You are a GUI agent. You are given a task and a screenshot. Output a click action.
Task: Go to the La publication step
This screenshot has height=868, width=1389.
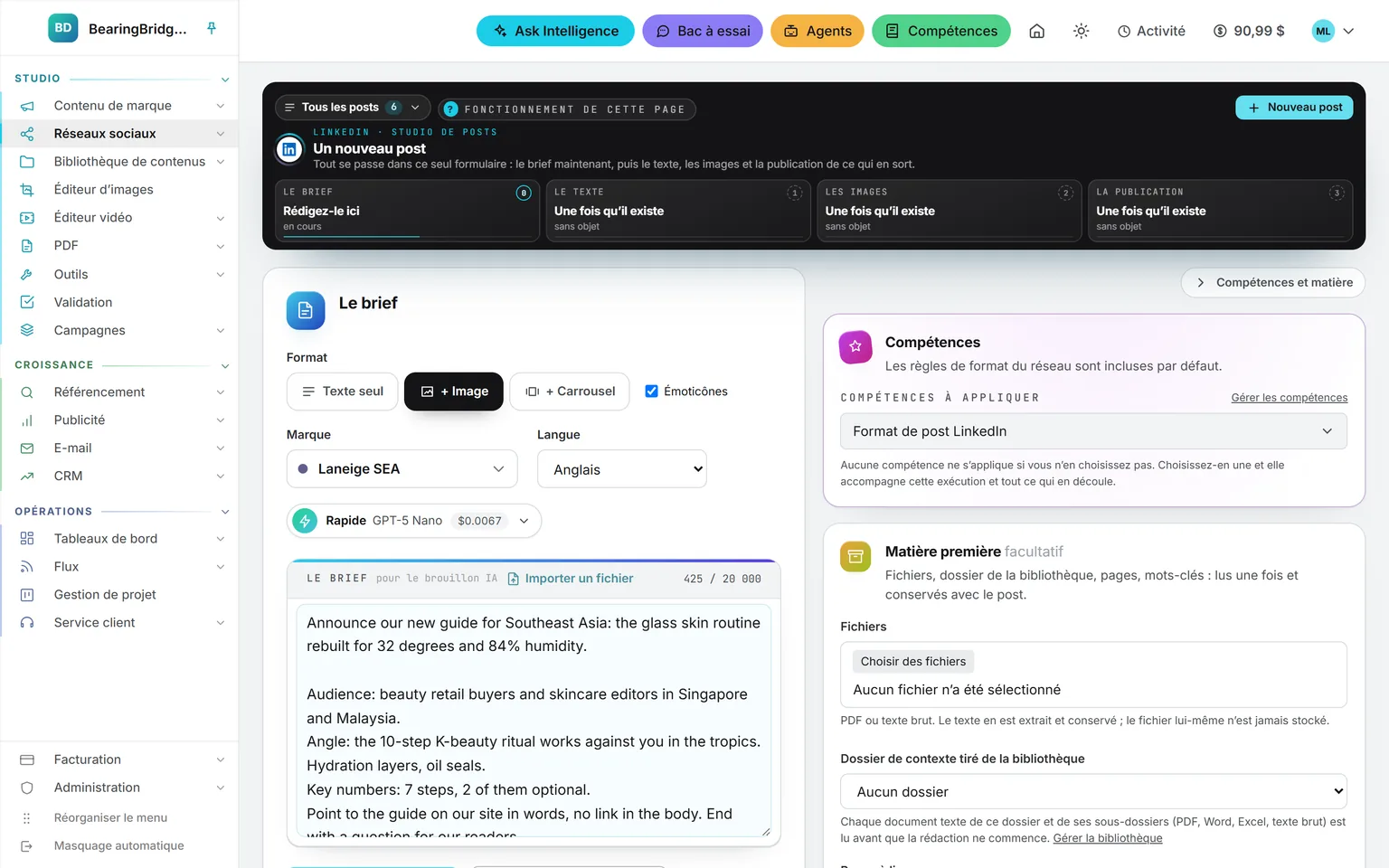coord(1221,211)
